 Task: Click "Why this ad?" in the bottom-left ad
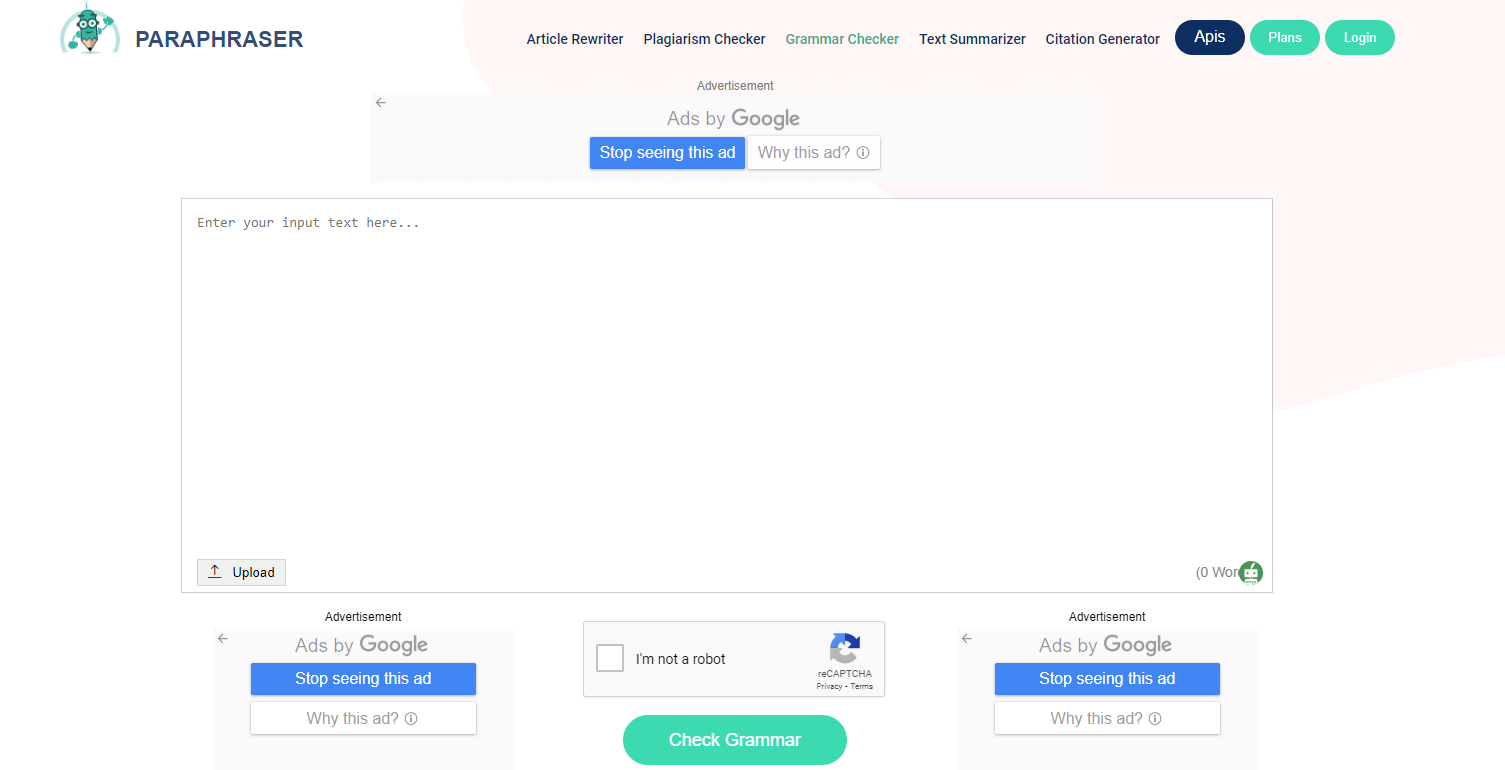point(363,718)
